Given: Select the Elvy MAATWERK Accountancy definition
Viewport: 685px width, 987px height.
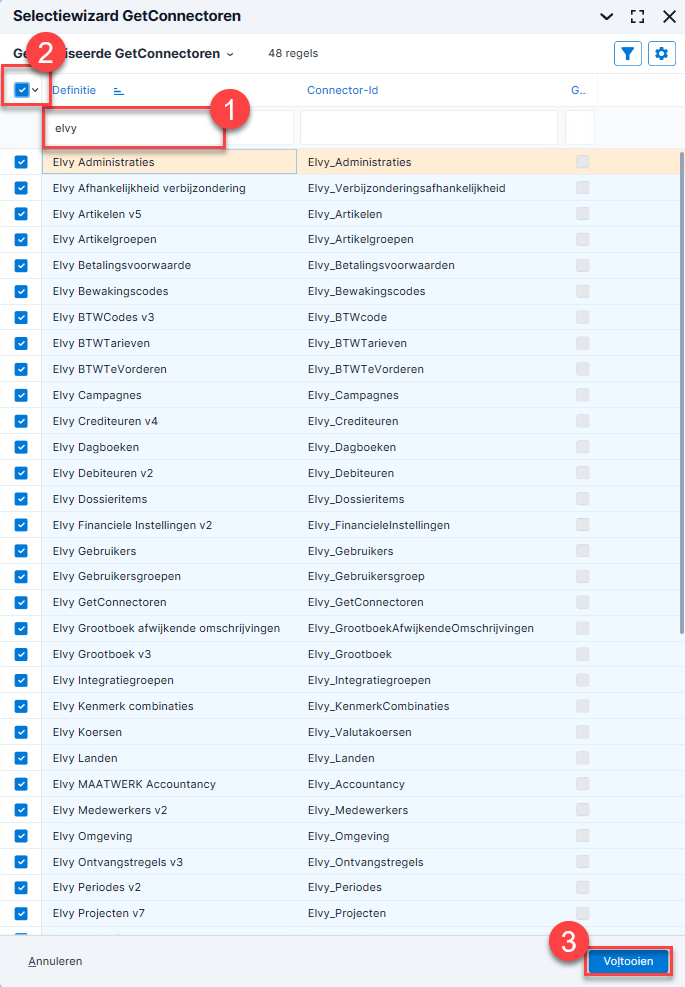Looking at the screenshot, I should 134,784.
